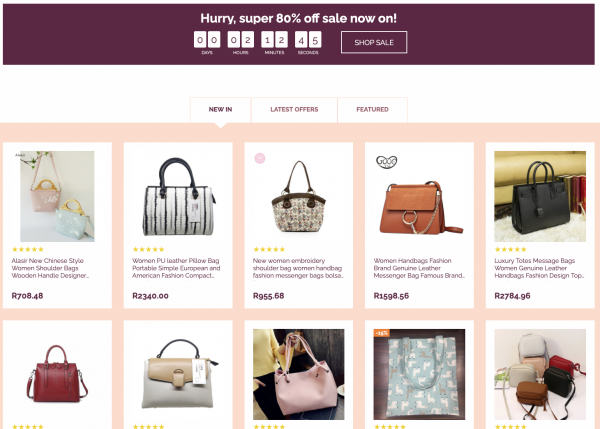Image resolution: width=600 pixels, height=429 pixels.
Task: Click the SHOP SALE button
Action: [374, 42]
